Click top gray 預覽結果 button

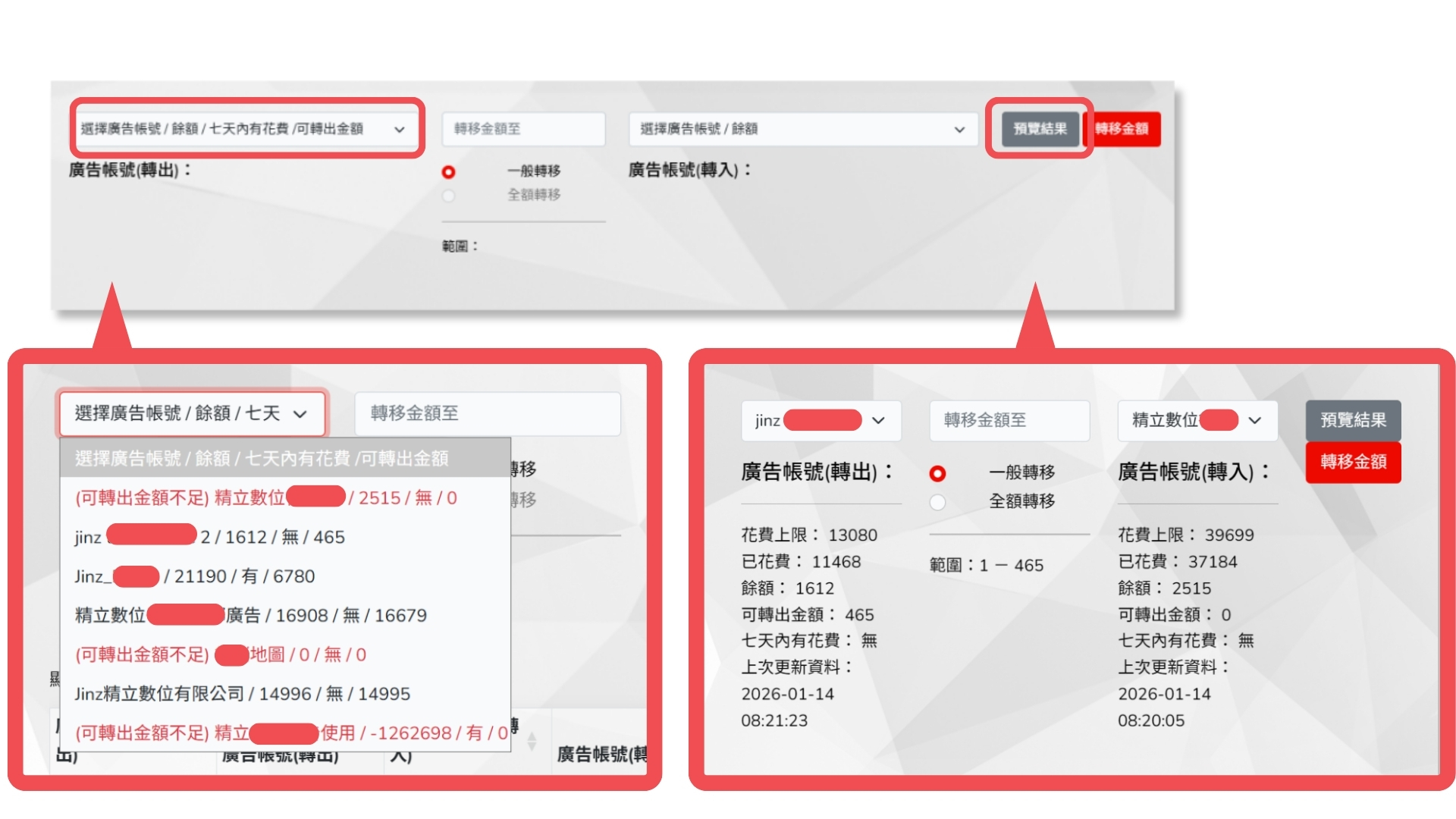(x=1040, y=129)
